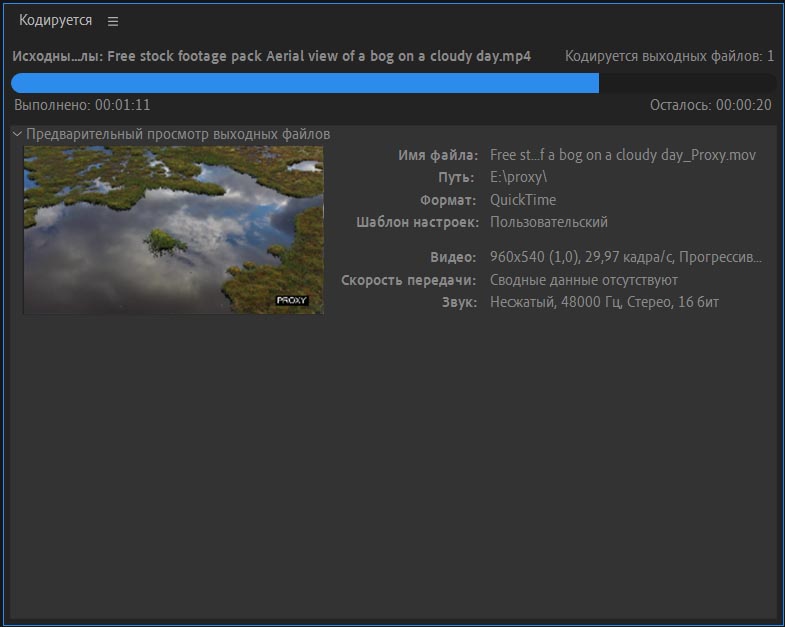This screenshot has width=785, height=627.
Task: Click the audio details Несжатый, 48000 Гц line
Action: [x=604, y=302]
